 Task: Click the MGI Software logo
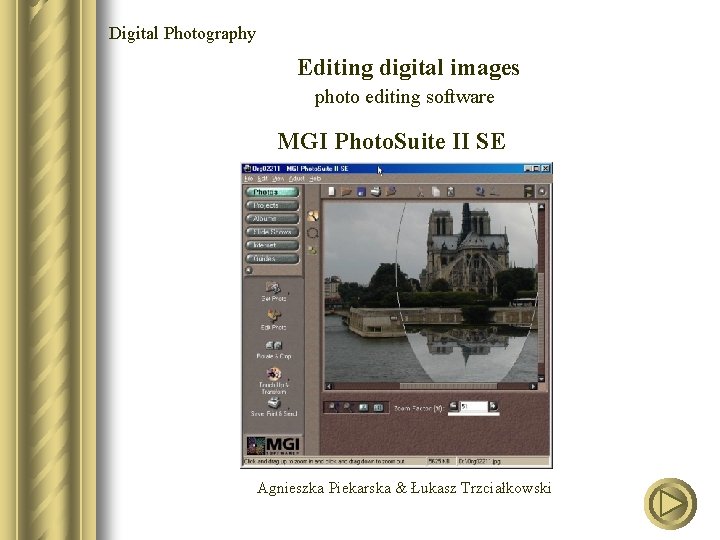[273, 444]
